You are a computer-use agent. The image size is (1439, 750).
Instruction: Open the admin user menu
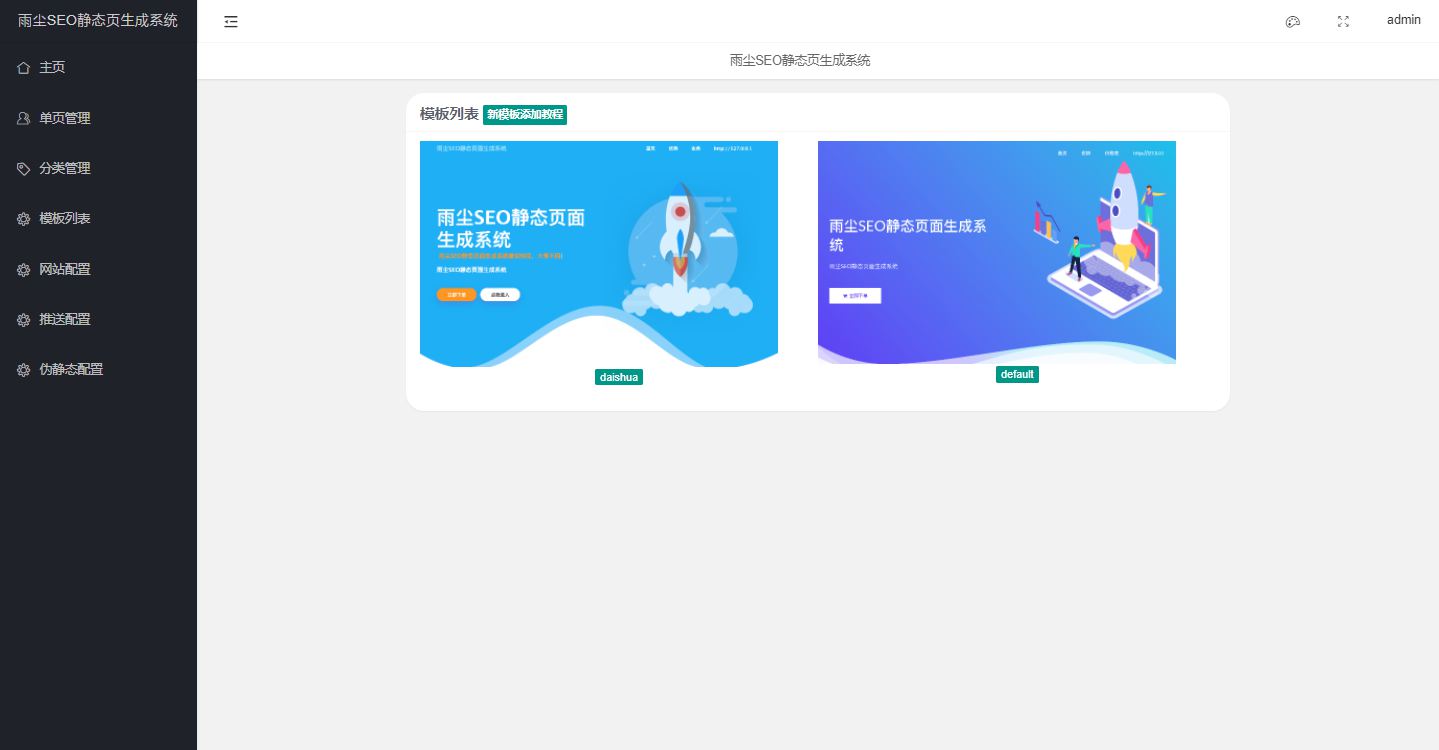click(x=1403, y=20)
